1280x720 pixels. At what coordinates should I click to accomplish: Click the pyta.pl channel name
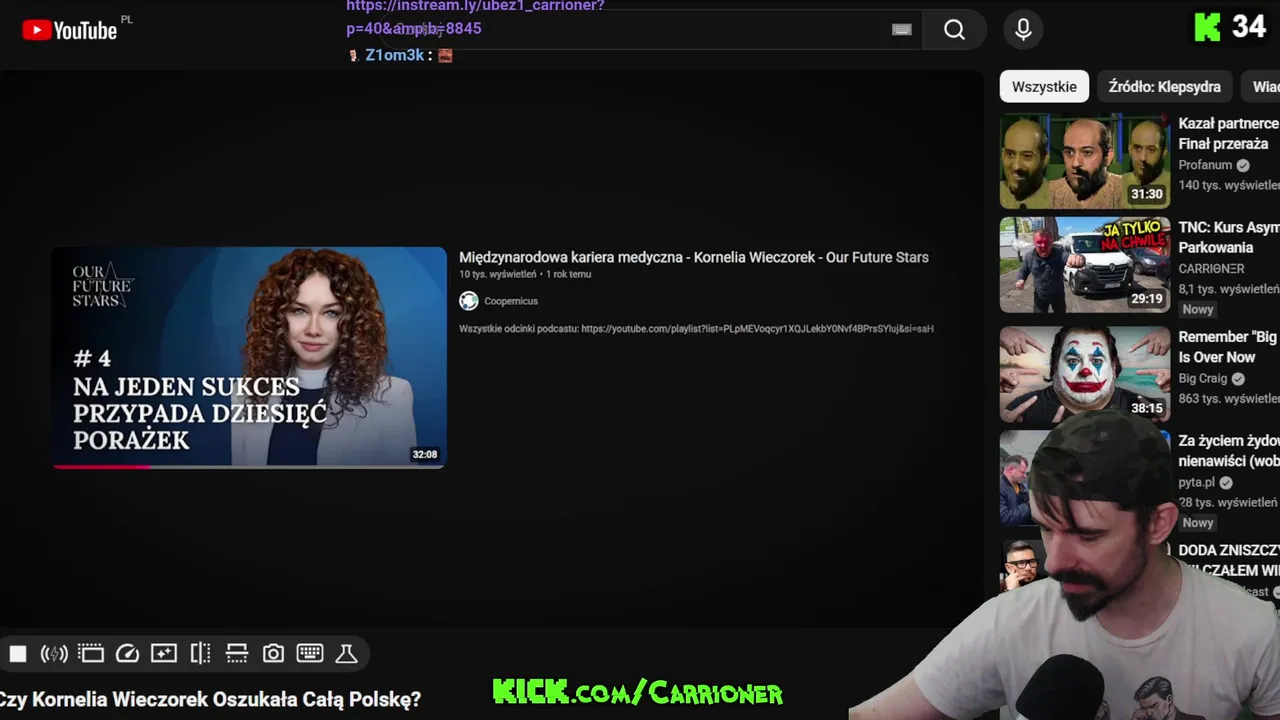point(1196,482)
